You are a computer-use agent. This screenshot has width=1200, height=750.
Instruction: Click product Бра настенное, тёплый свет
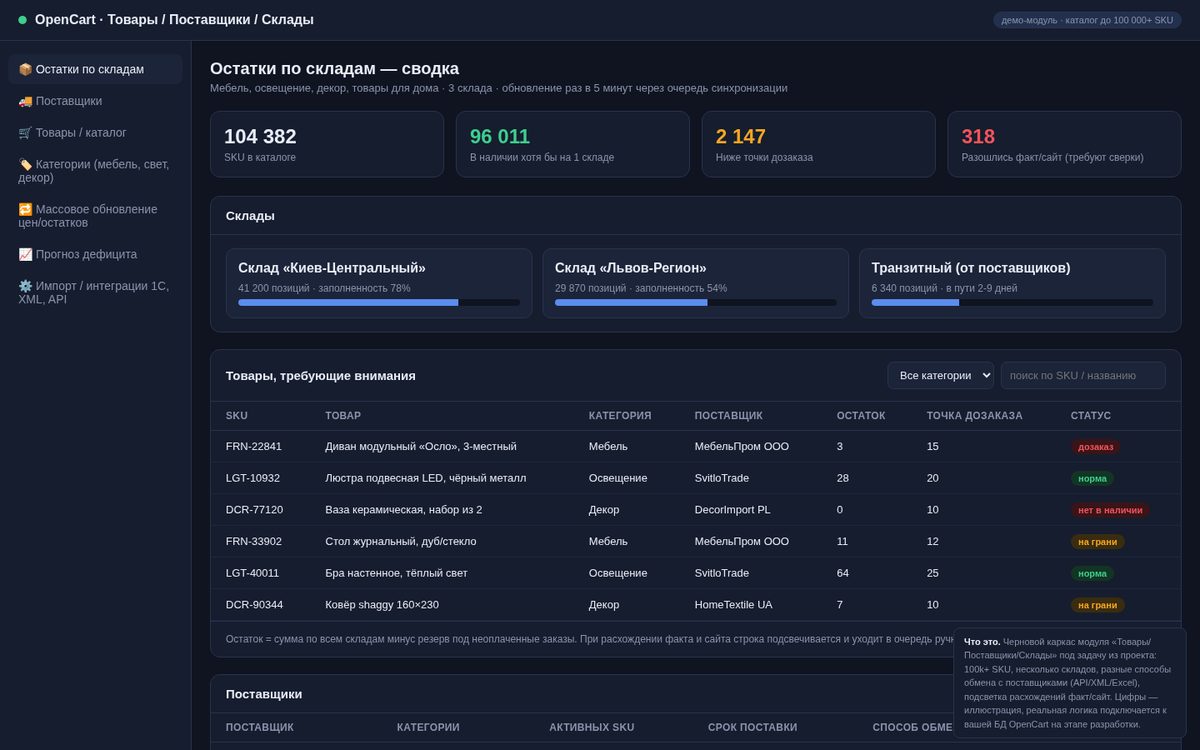[396, 573]
